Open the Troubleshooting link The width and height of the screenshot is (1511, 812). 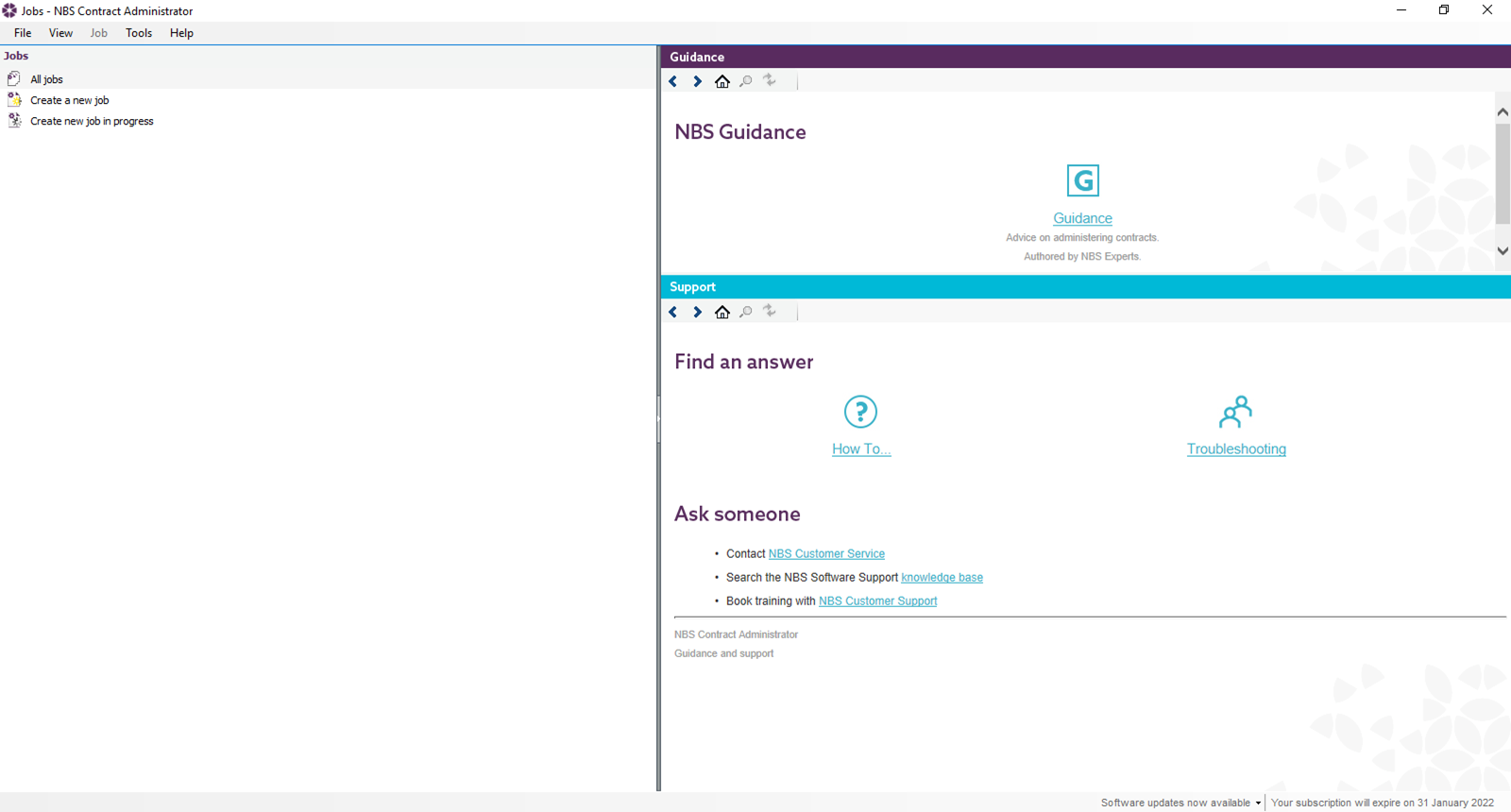1236,448
